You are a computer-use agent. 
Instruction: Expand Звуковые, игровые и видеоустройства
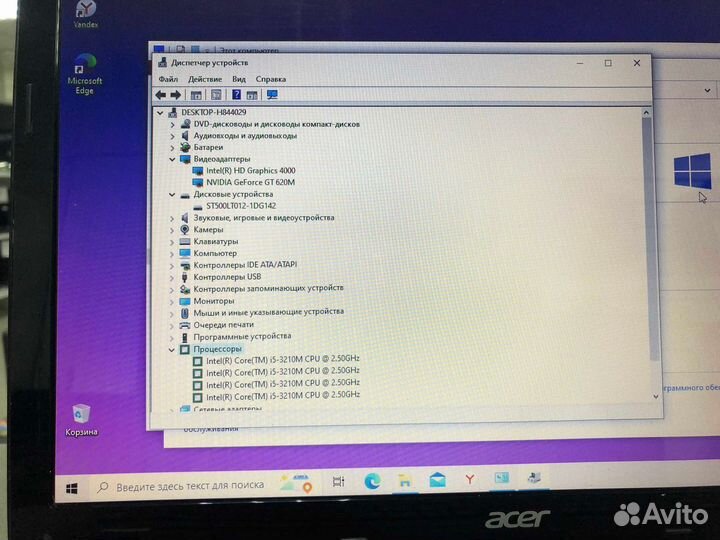coord(172,218)
